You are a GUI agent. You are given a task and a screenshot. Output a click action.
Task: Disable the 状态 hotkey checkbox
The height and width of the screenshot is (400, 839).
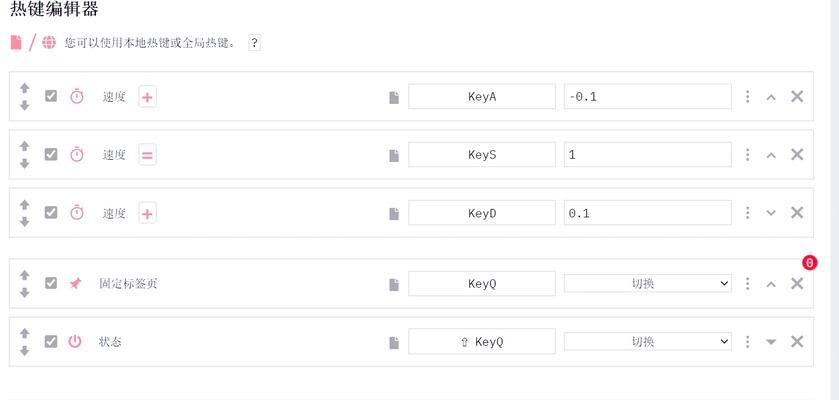[51, 341]
